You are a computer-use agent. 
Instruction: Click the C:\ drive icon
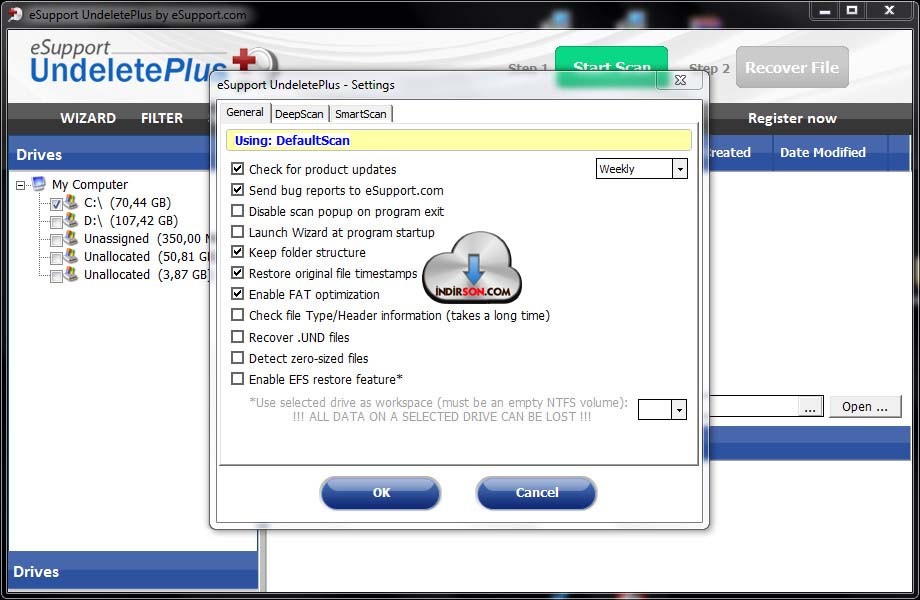point(71,202)
